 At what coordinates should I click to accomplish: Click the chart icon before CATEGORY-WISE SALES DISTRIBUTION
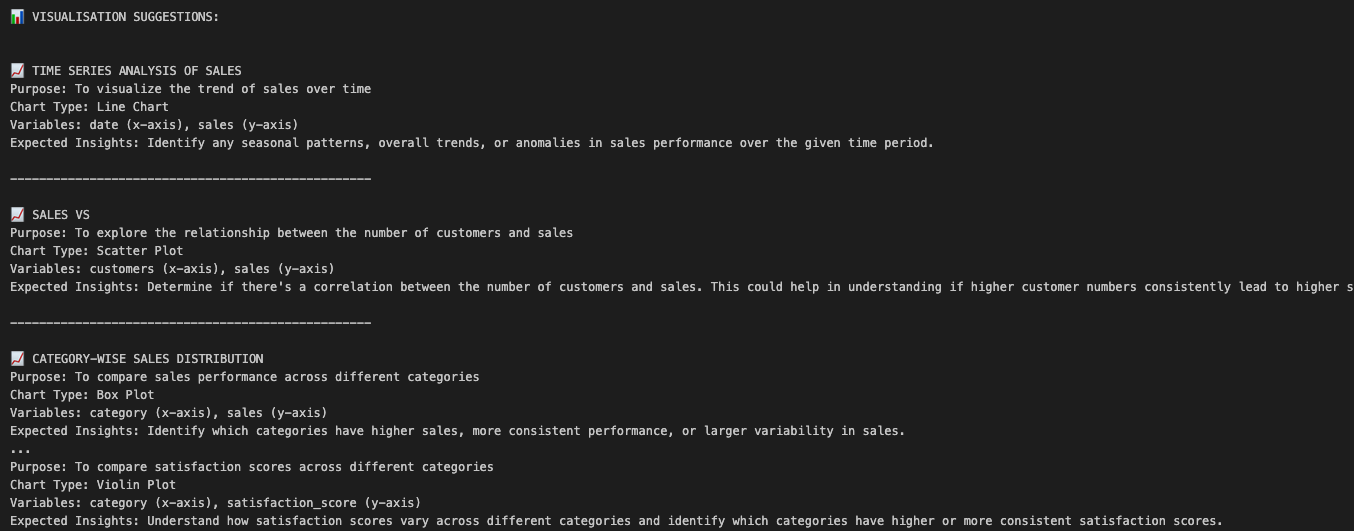(17, 359)
